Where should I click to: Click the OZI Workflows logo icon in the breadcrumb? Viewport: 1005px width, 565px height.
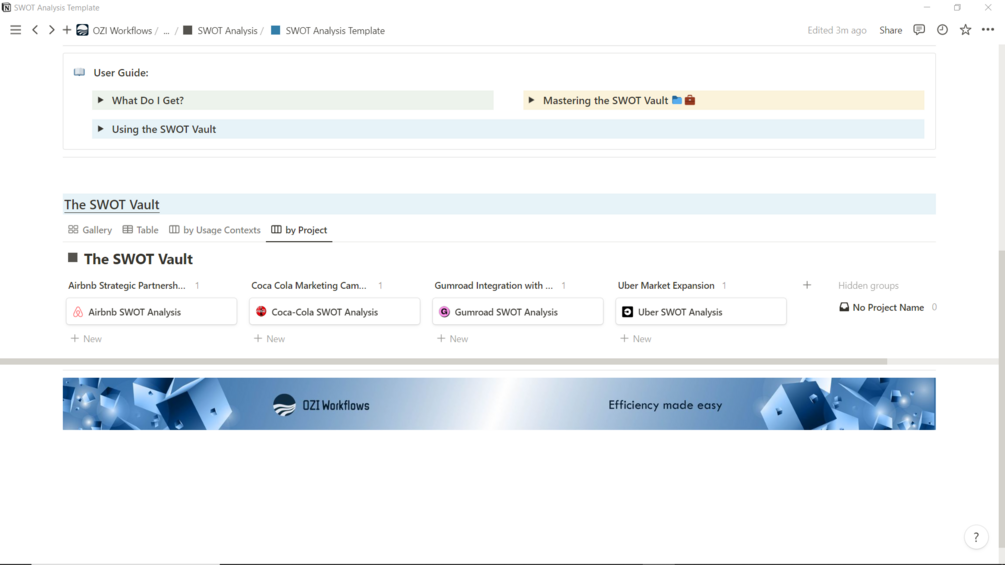tap(82, 30)
